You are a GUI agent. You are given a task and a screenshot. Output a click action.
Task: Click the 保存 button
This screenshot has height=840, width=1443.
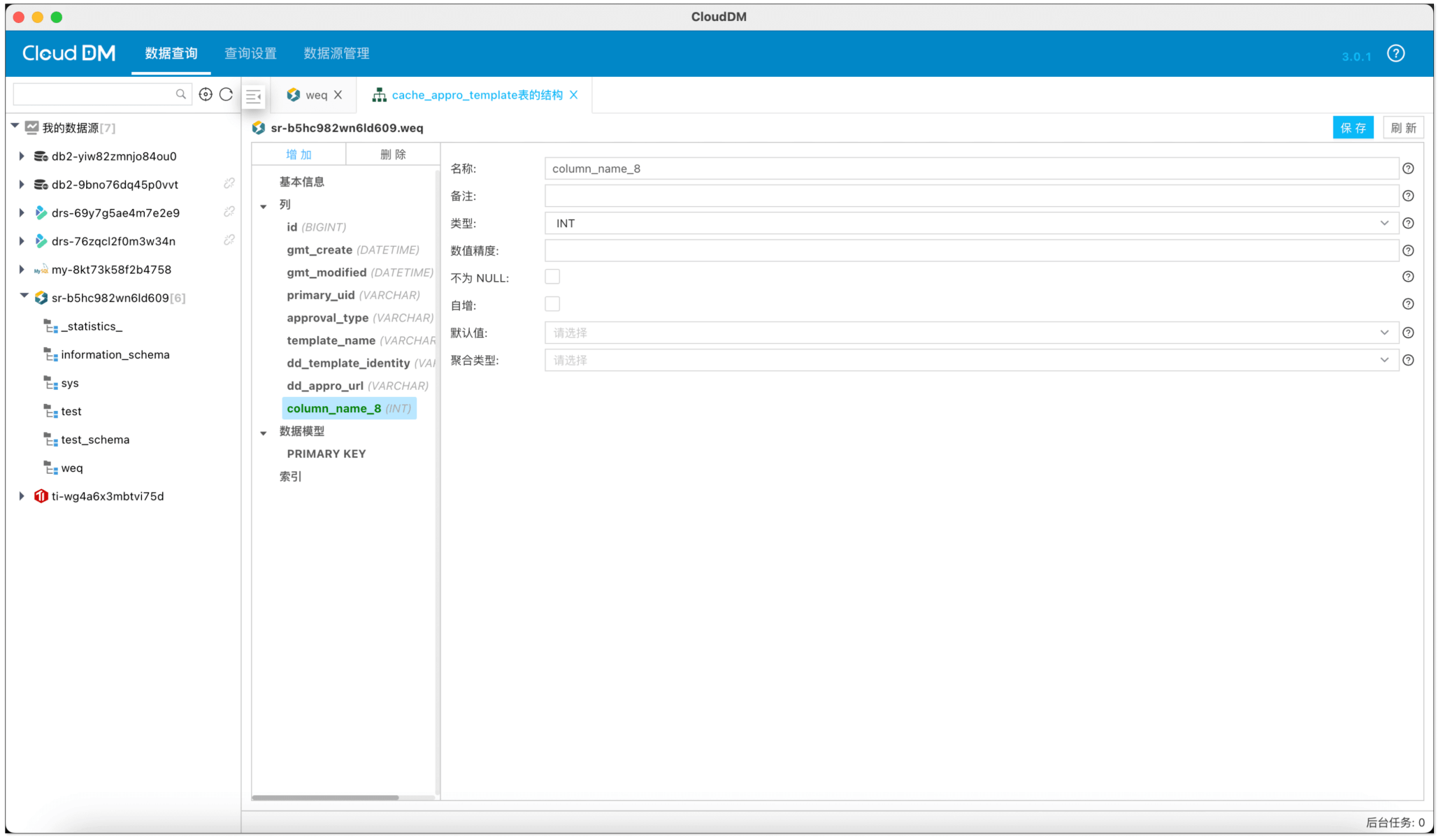click(1352, 128)
